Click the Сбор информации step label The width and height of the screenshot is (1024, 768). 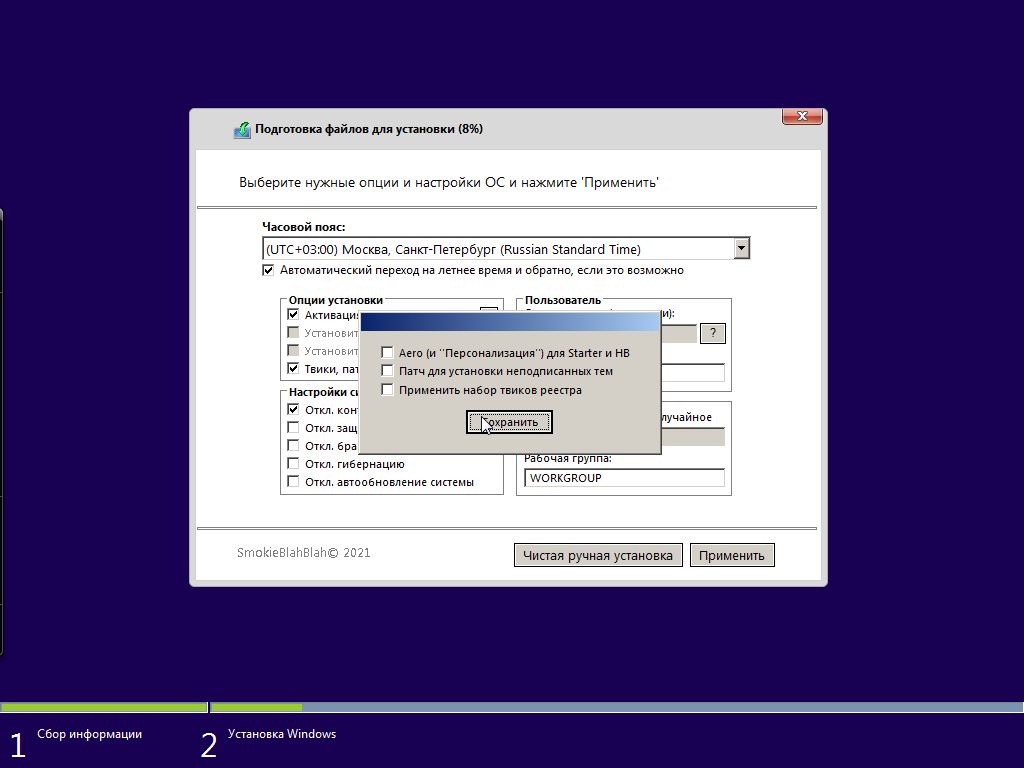click(89, 734)
